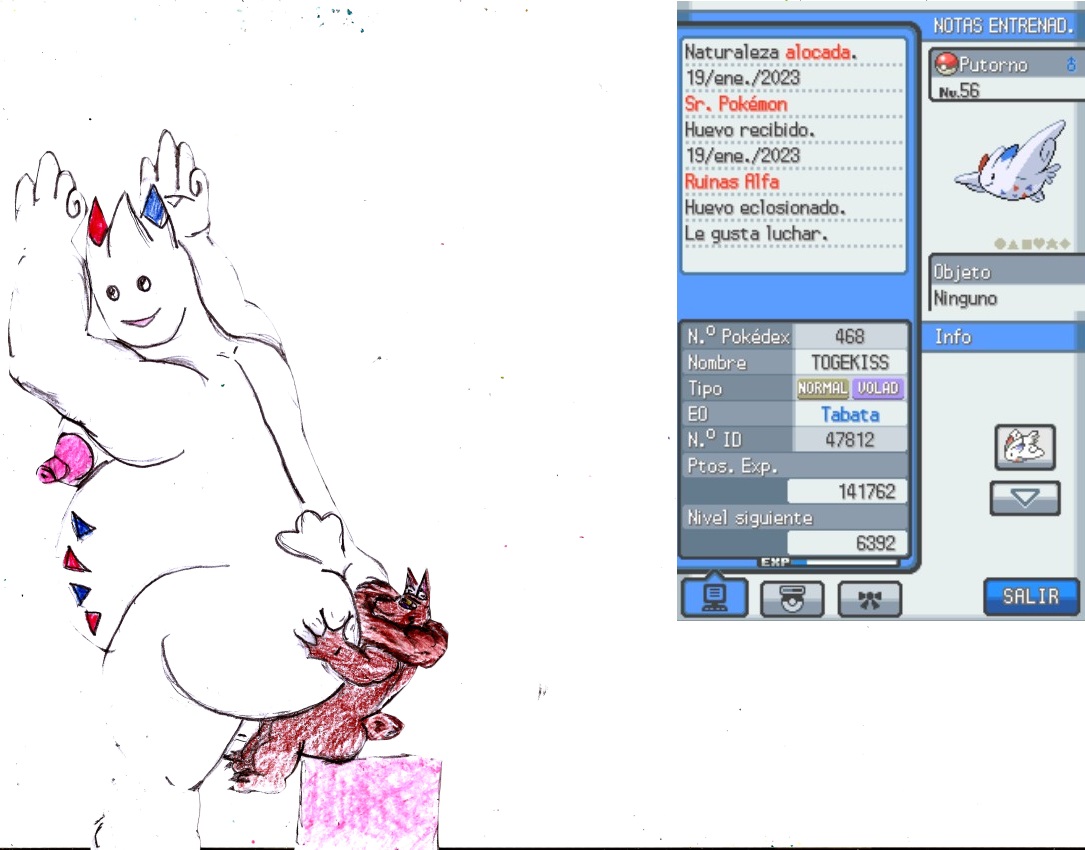Click the trainer ID value 47812
1085x850 pixels.
pyautogui.click(x=850, y=440)
